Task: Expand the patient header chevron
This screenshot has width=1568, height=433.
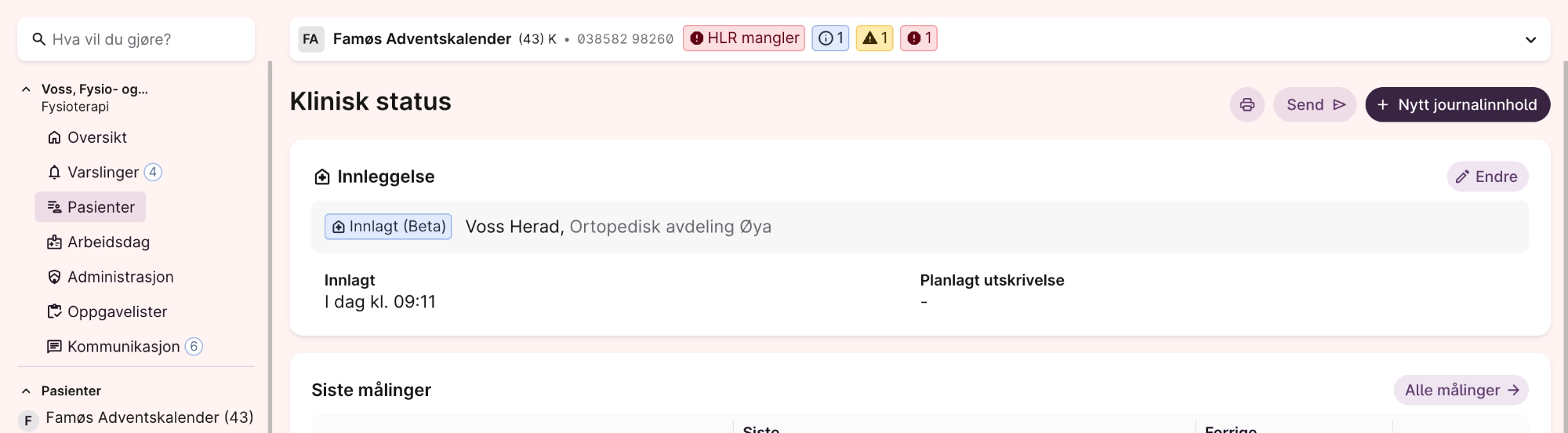Action: (x=1530, y=40)
